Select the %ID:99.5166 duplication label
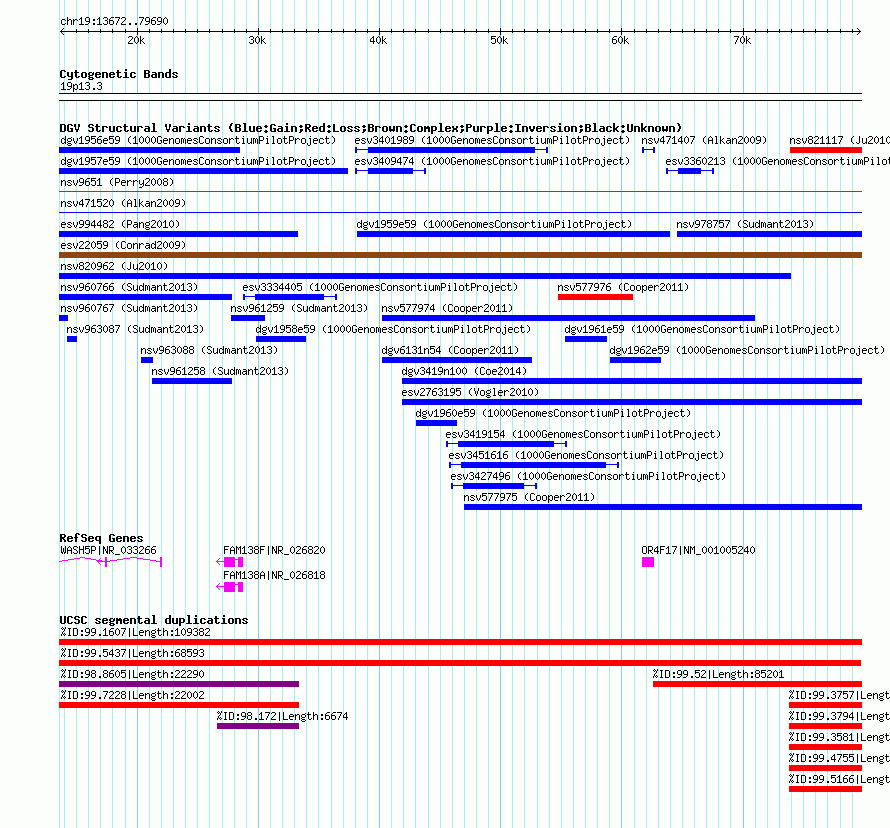 pyautogui.click(x=839, y=779)
